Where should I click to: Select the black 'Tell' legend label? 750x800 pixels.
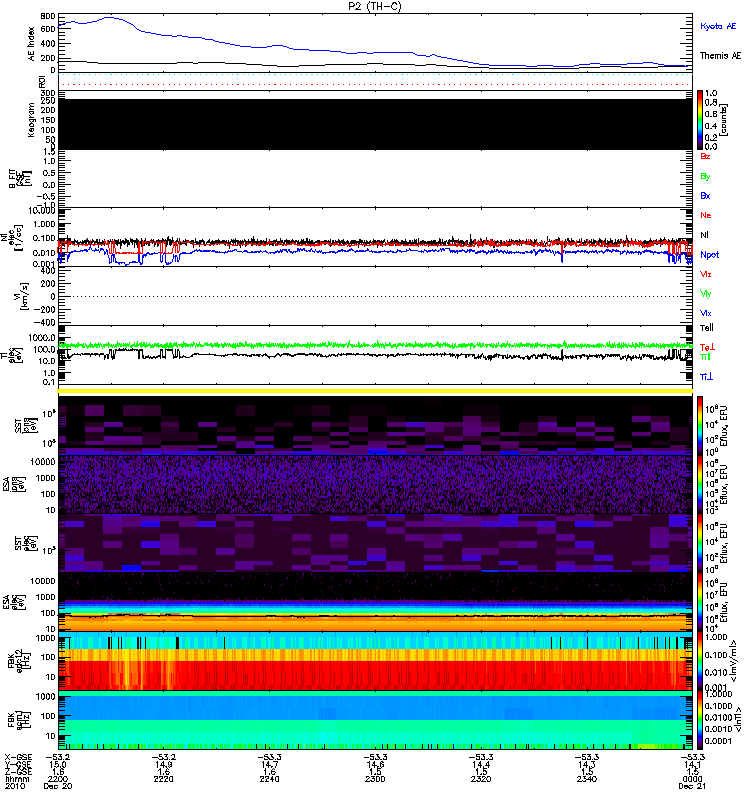(x=707, y=328)
